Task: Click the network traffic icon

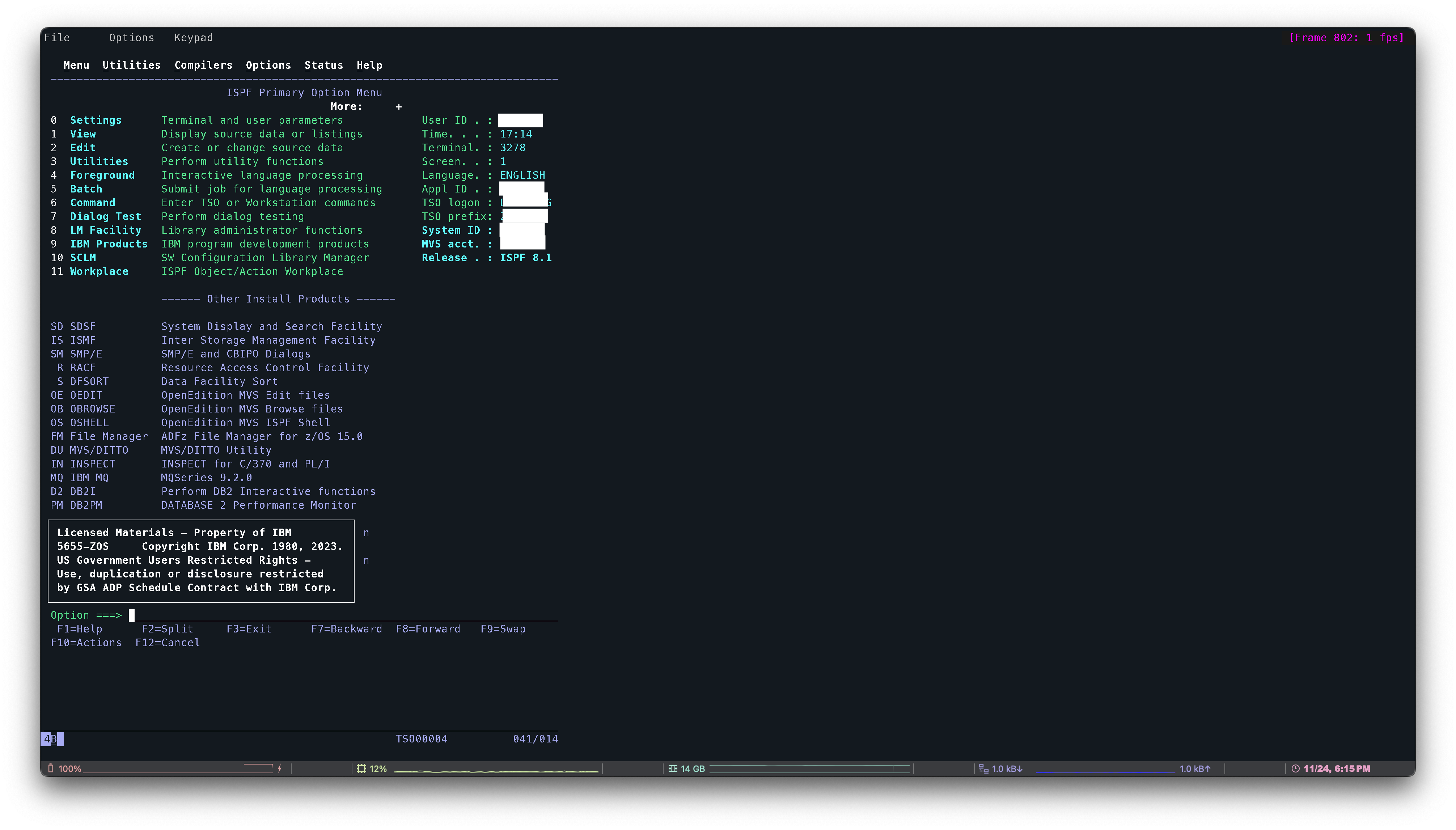Action: coord(983,768)
